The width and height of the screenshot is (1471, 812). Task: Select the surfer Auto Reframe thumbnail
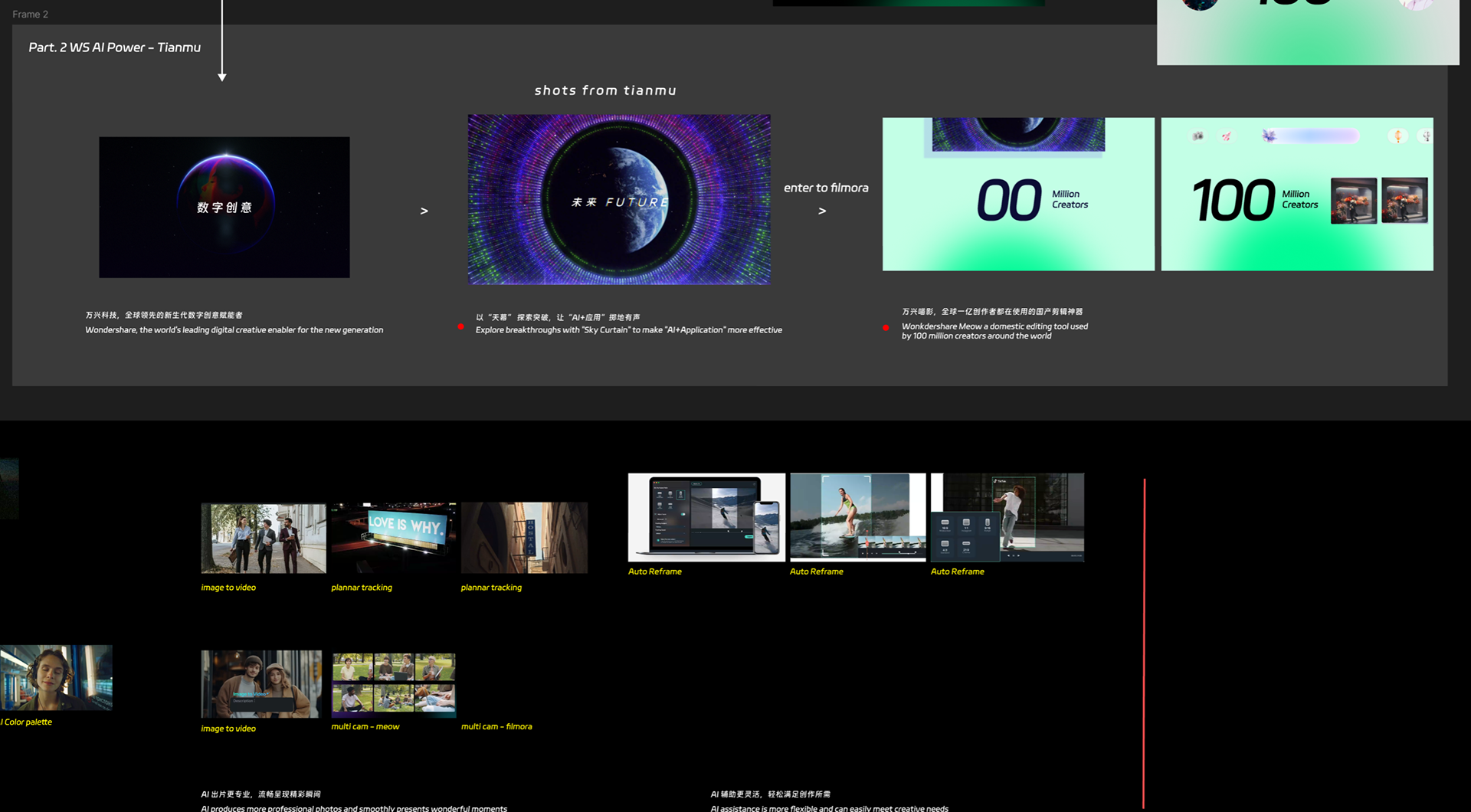tap(858, 517)
